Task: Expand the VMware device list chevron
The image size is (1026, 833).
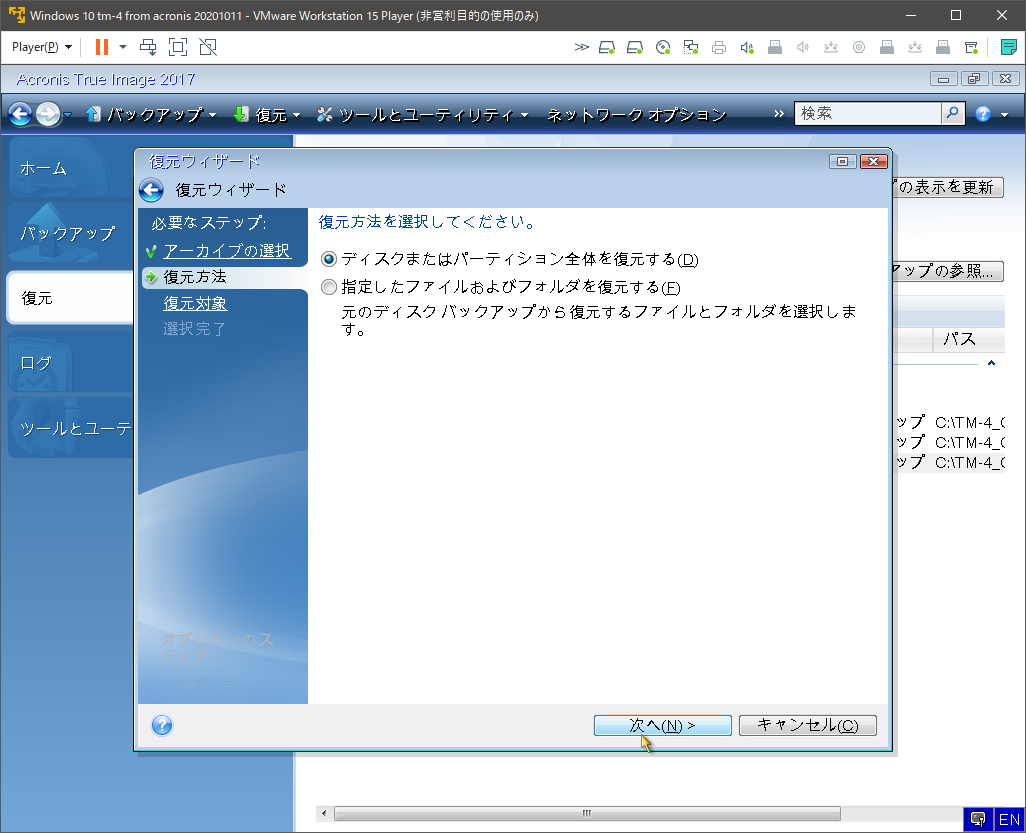Action: (582, 47)
